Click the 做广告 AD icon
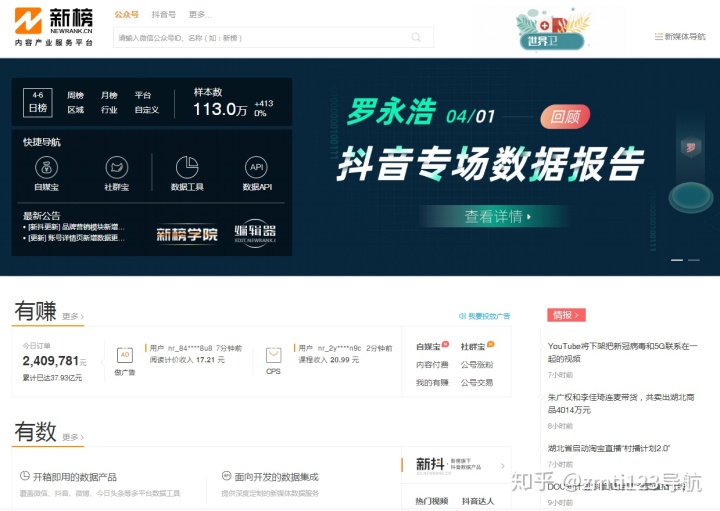The width and height of the screenshot is (720, 511). [x=125, y=355]
